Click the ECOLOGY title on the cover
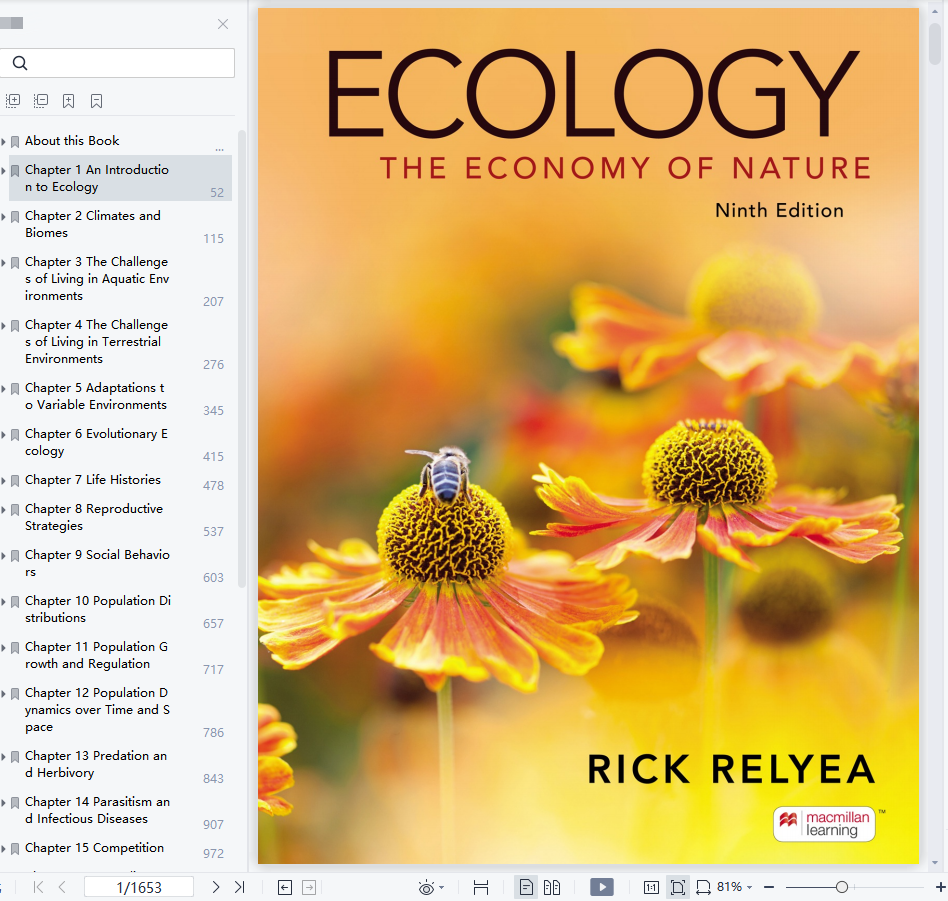Screen dimensions: 948x901 pos(593,93)
